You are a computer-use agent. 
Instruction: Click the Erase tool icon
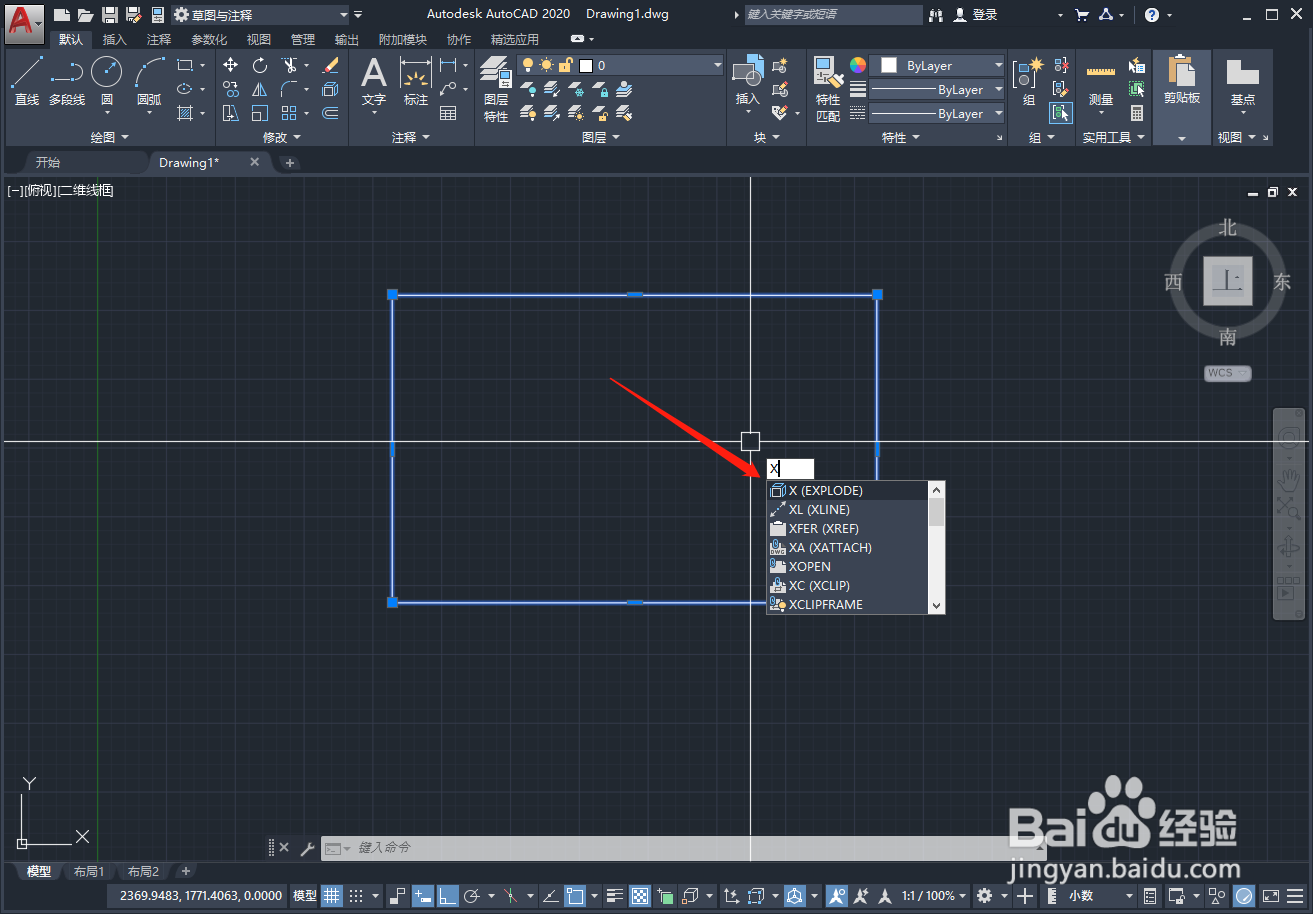(331, 65)
